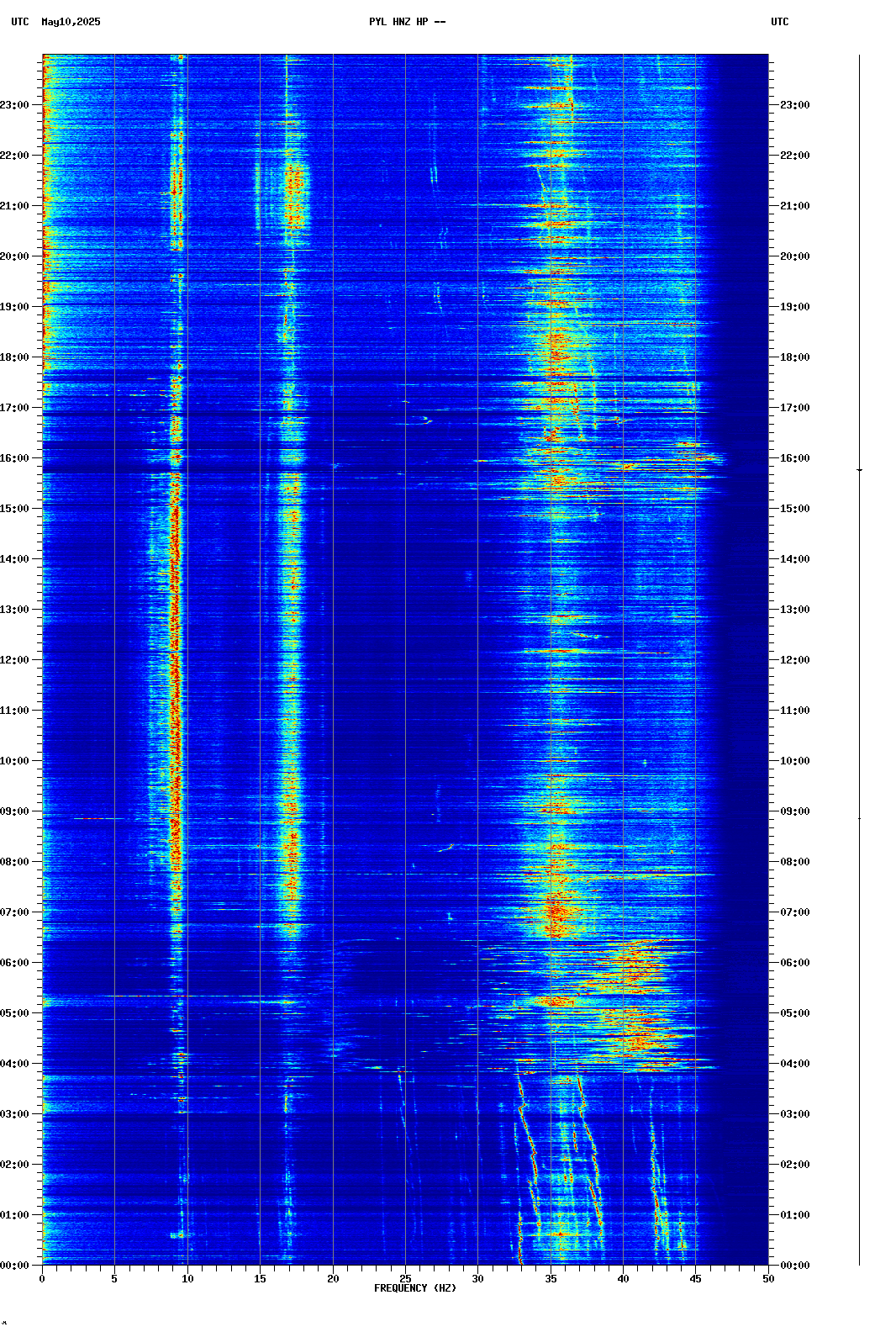Click right axis time label 19:00
The width and height of the screenshot is (896, 1332).
pos(795,307)
